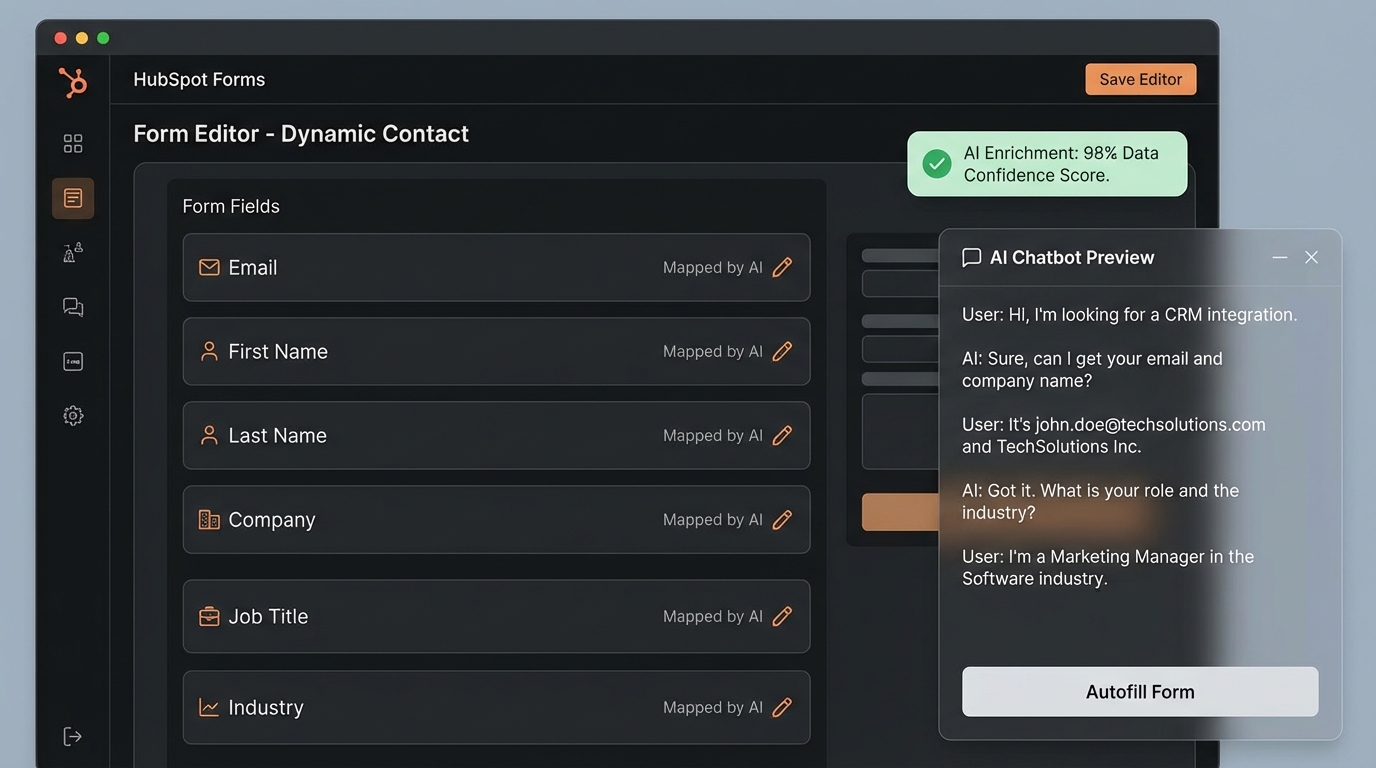Click the Autofill Form button
The width and height of the screenshot is (1376, 768).
point(1139,691)
